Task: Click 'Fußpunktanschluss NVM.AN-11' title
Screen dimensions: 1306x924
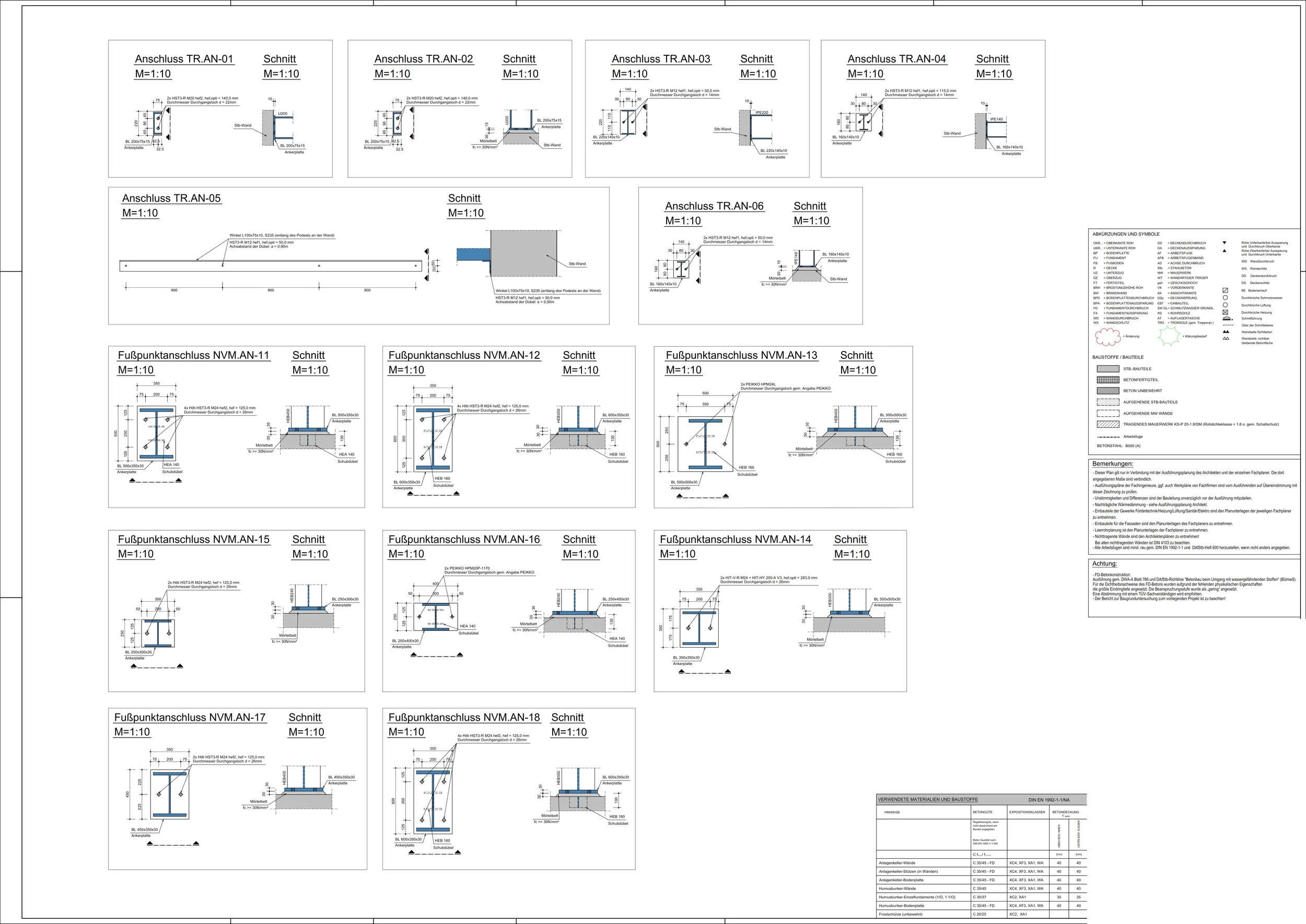Action: (193, 356)
